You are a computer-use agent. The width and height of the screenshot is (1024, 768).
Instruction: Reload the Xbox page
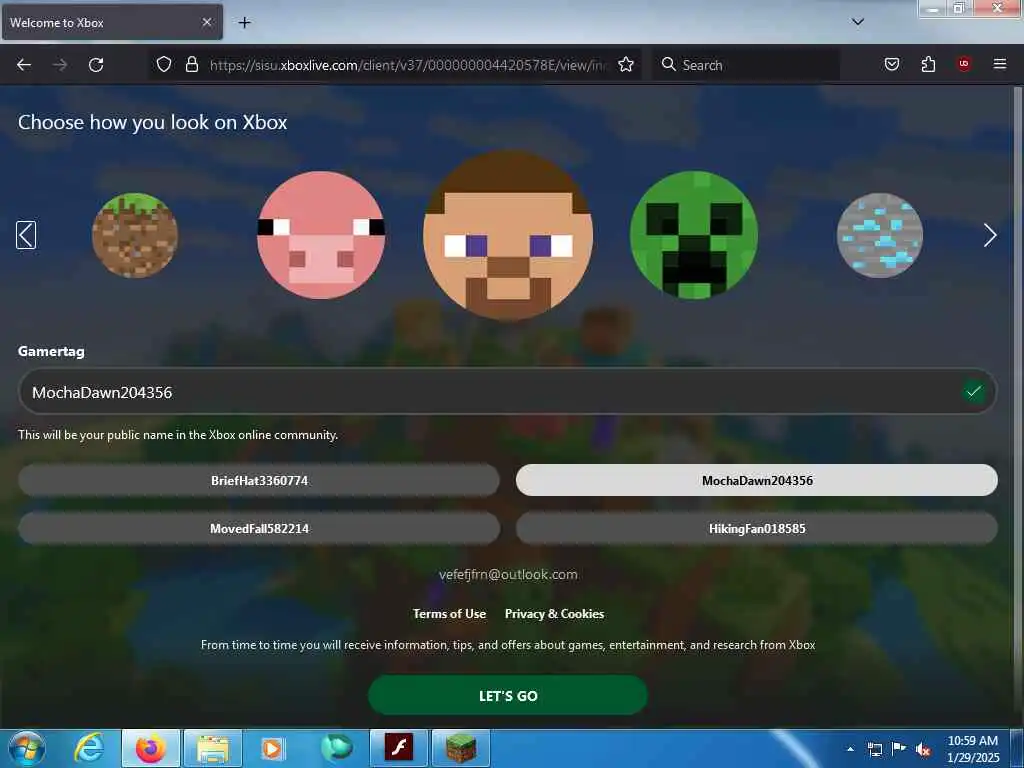click(x=96, y=65)
